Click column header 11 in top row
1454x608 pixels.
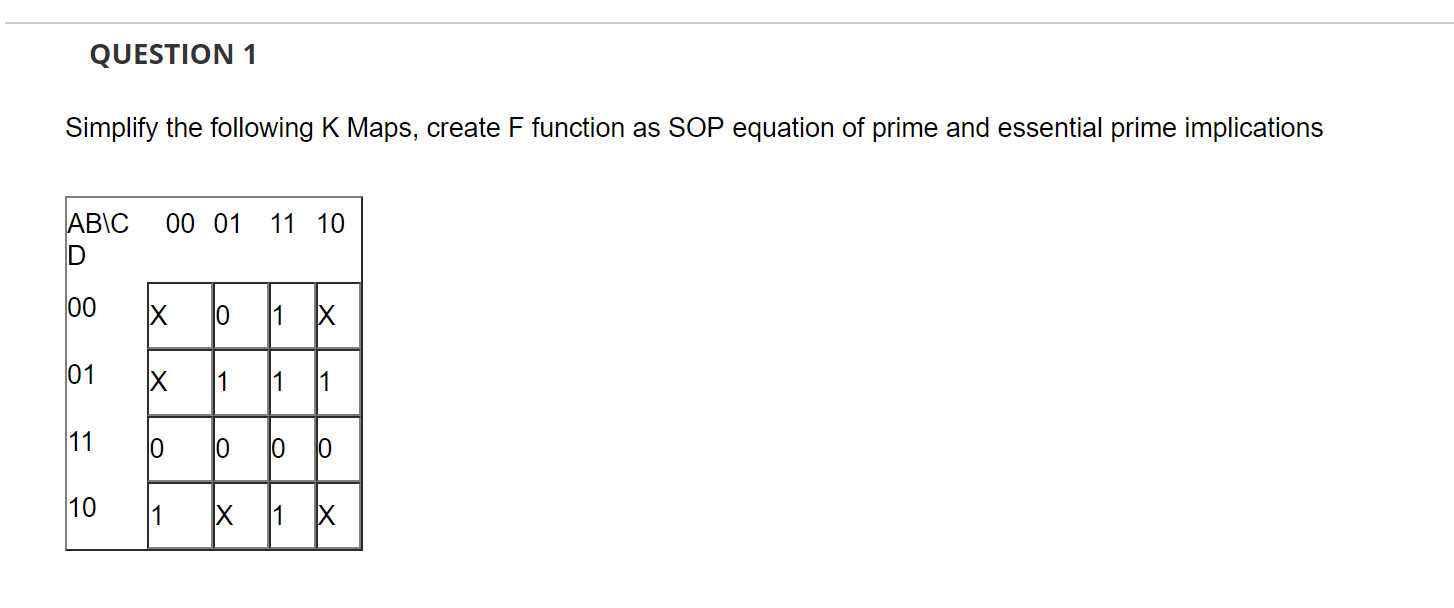283,224
